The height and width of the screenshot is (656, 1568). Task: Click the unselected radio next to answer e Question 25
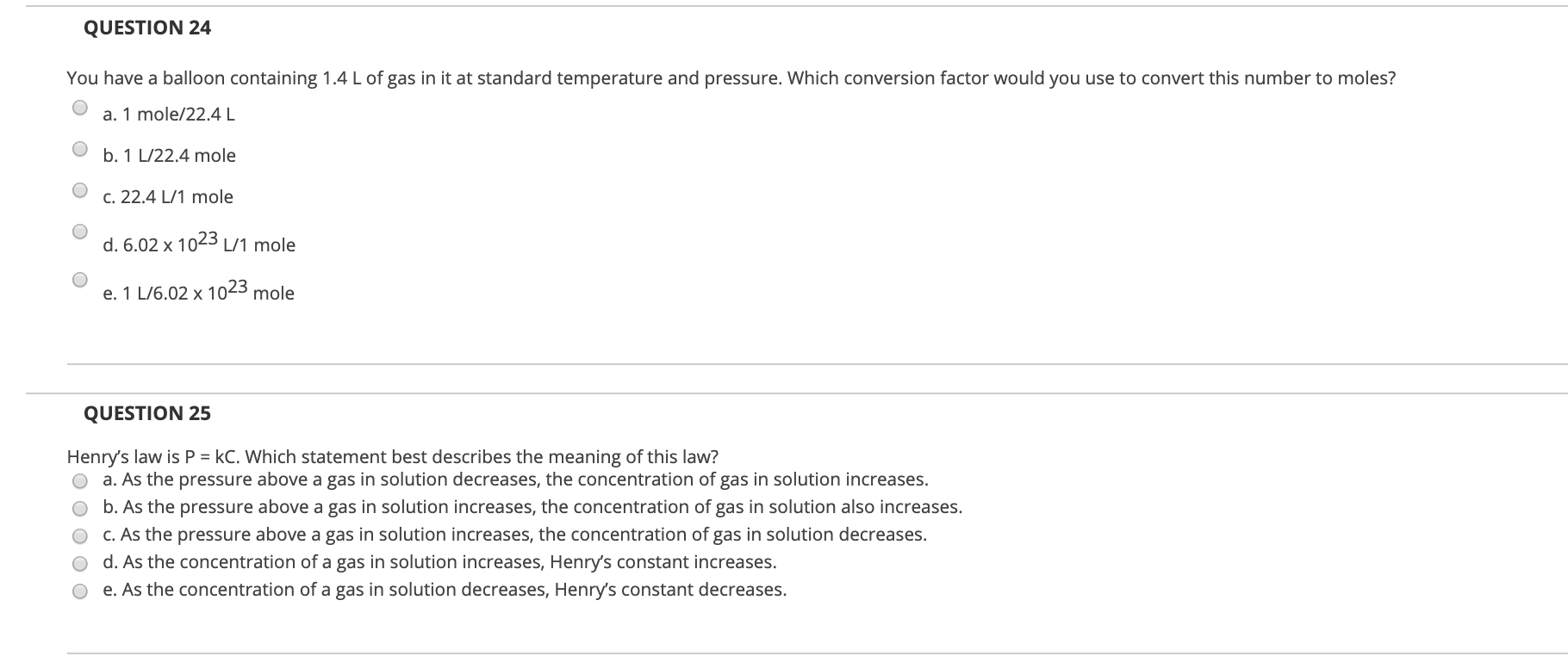click(78, 591)
